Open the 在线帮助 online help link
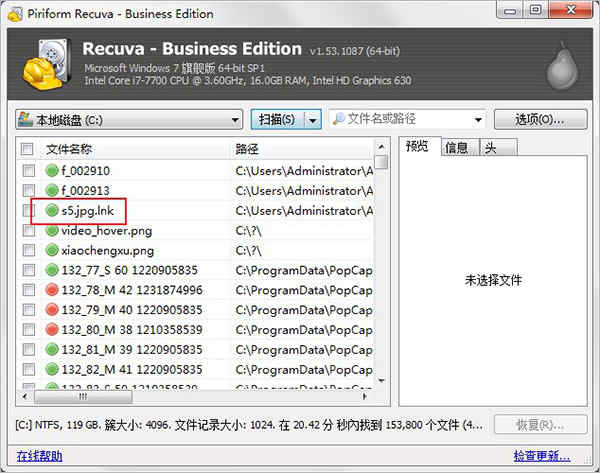The image size is (600, 473). pyautogui.click(x=39, y=456)
